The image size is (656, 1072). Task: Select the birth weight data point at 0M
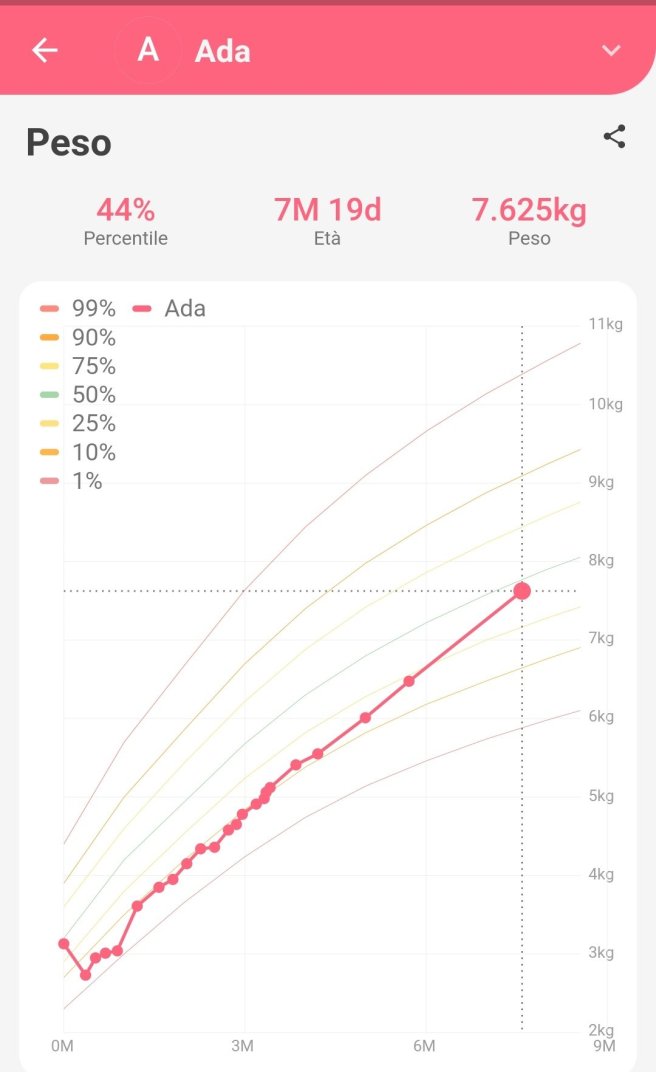64,943
